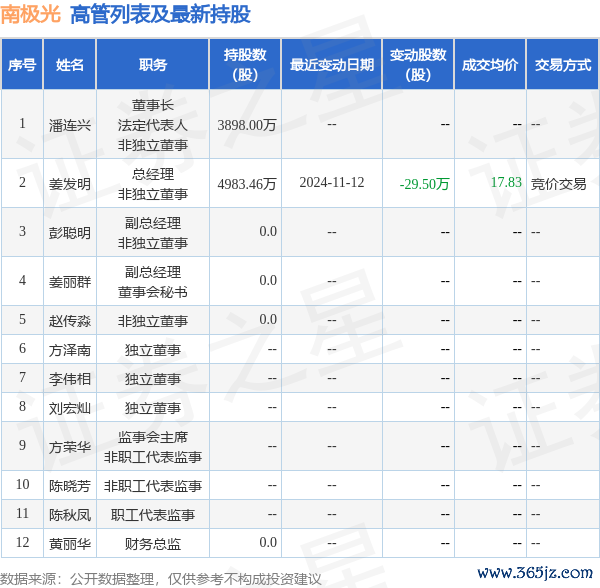This screenshot has height=588, width=600.
Task: Click the name 李伟相
Action: point(70,379)
